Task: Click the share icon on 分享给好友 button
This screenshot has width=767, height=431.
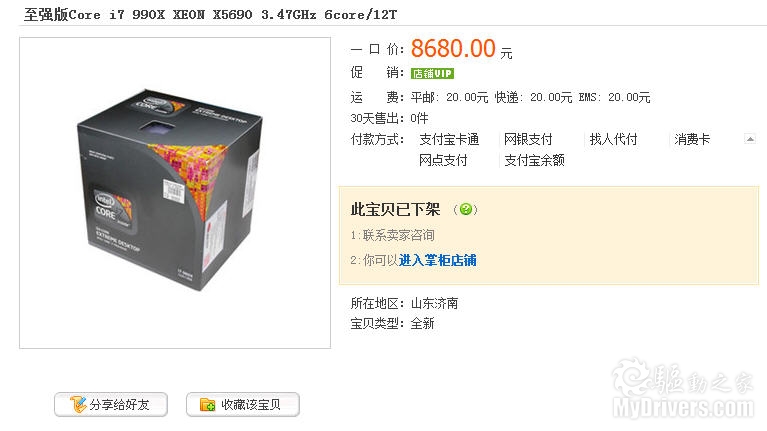Action: point(77,405)
